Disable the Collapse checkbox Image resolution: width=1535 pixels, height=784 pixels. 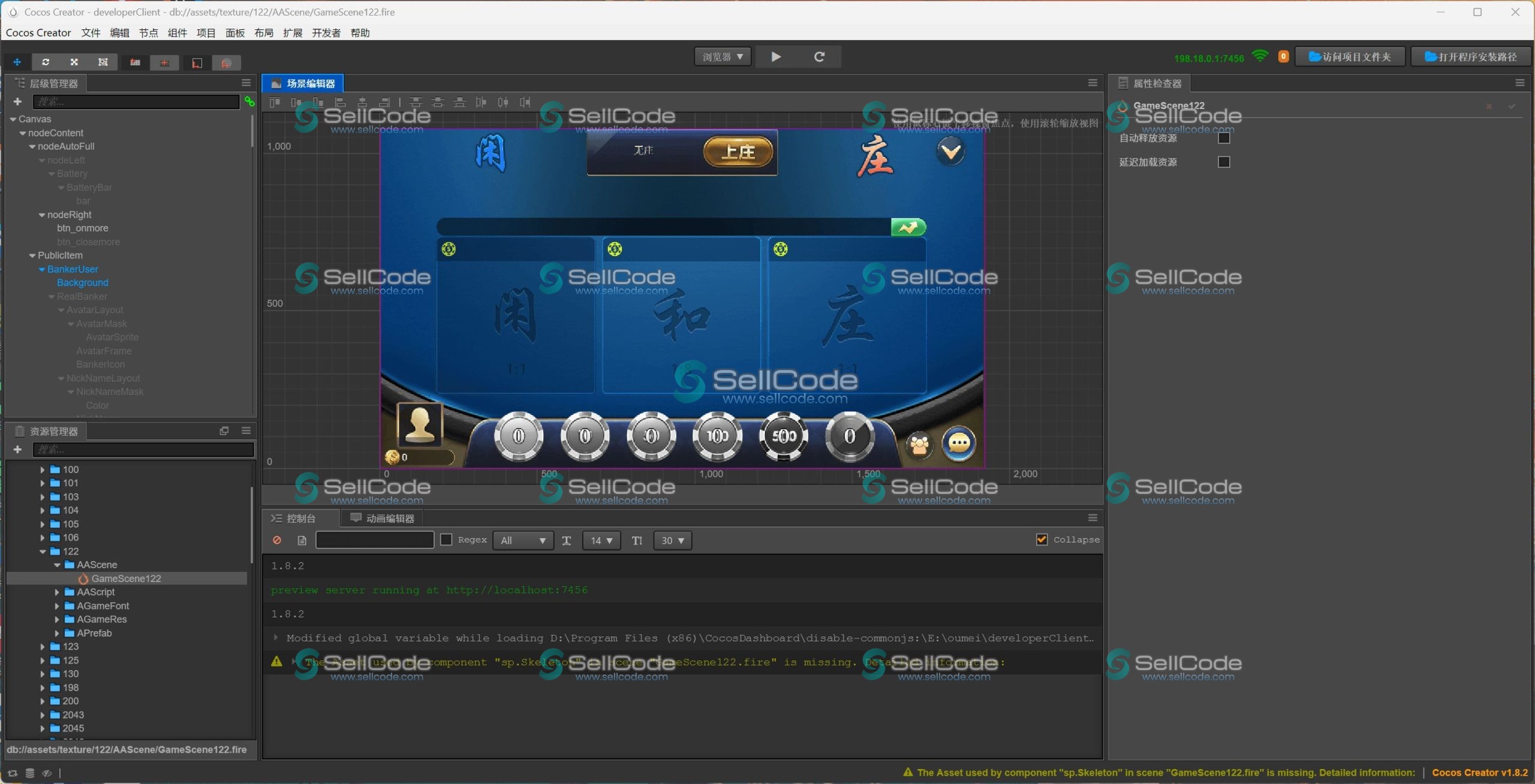tap(1042, 539)
